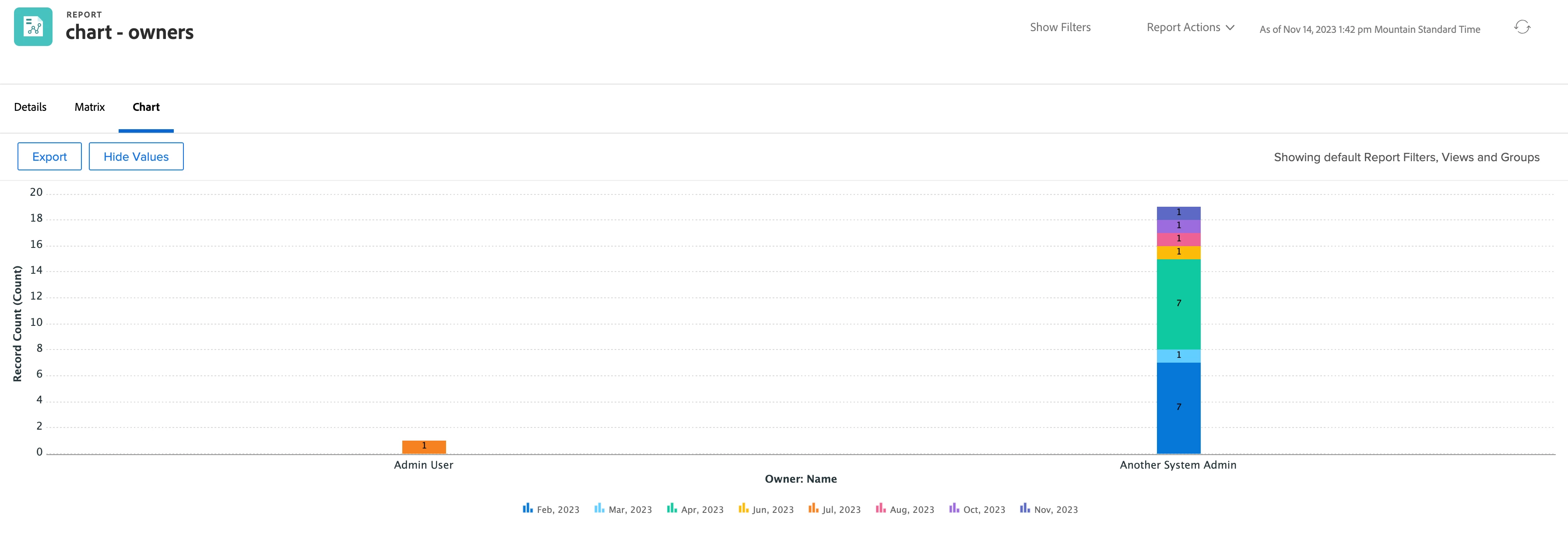Click the Aug, 2023 legend icon

(880, 508)
